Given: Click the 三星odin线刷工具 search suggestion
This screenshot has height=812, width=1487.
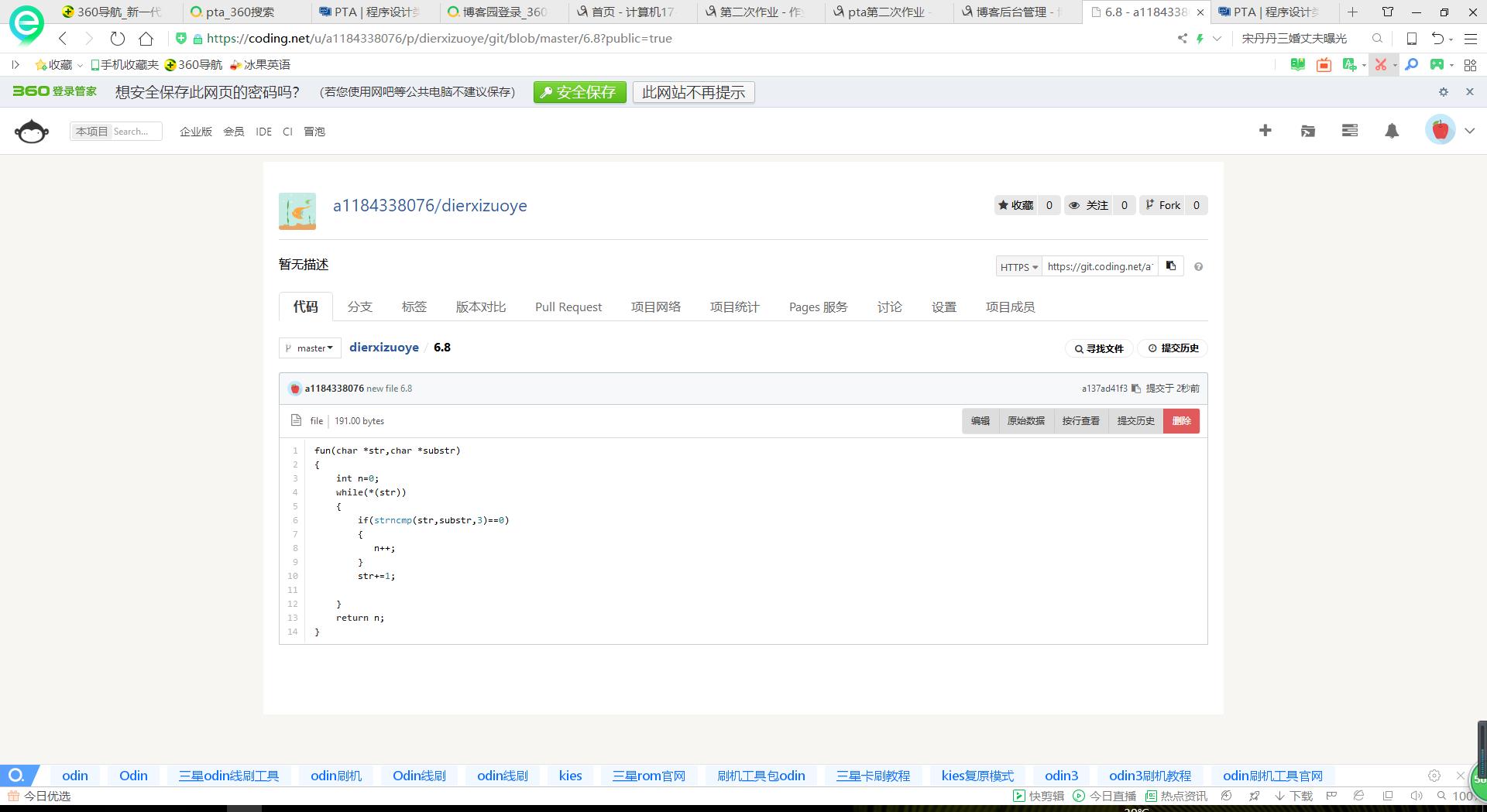Looking at the screenshot, I should [228, 776].
